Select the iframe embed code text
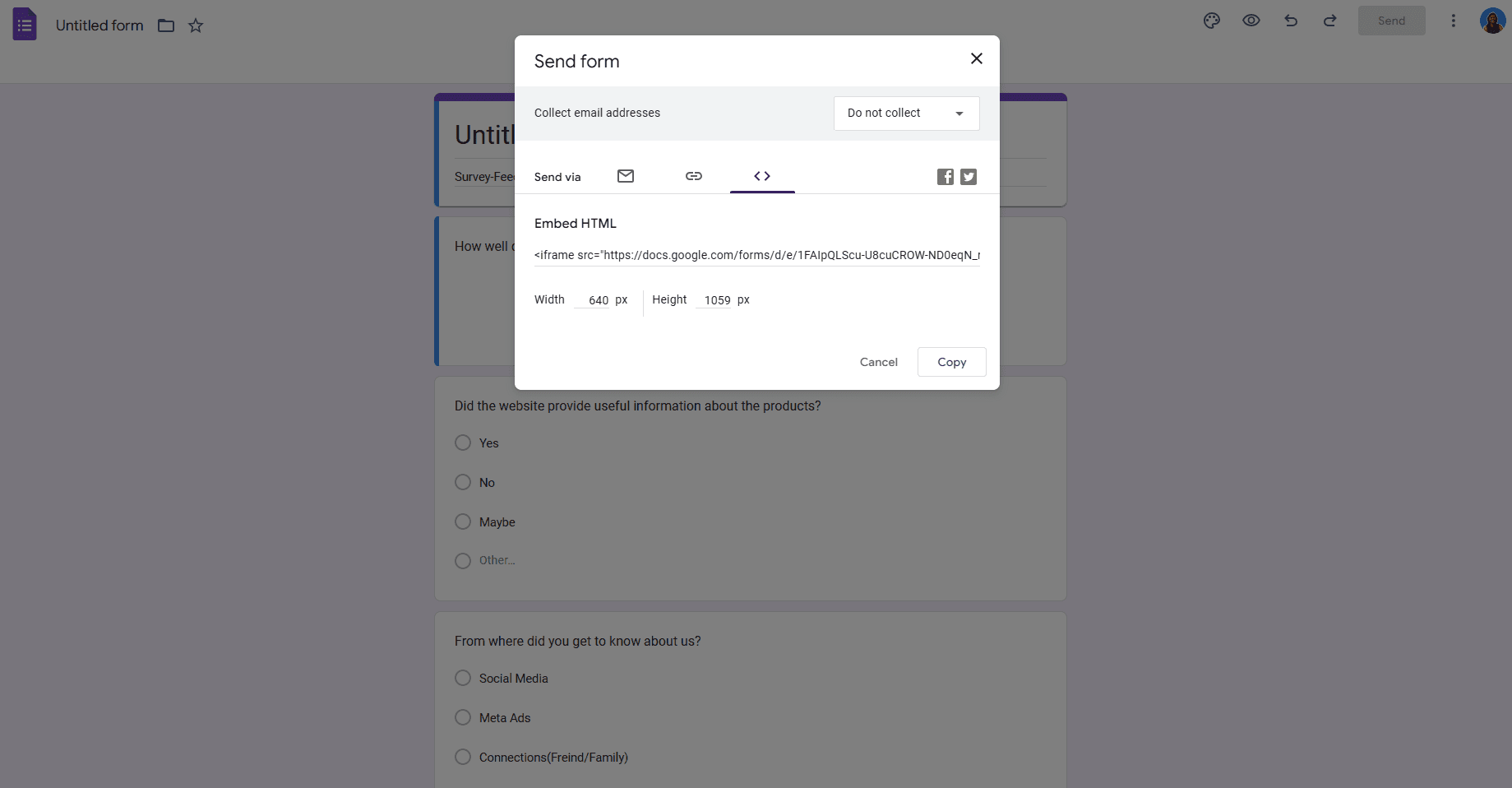The image size is (1512, 788). click(x=756, y=255)
